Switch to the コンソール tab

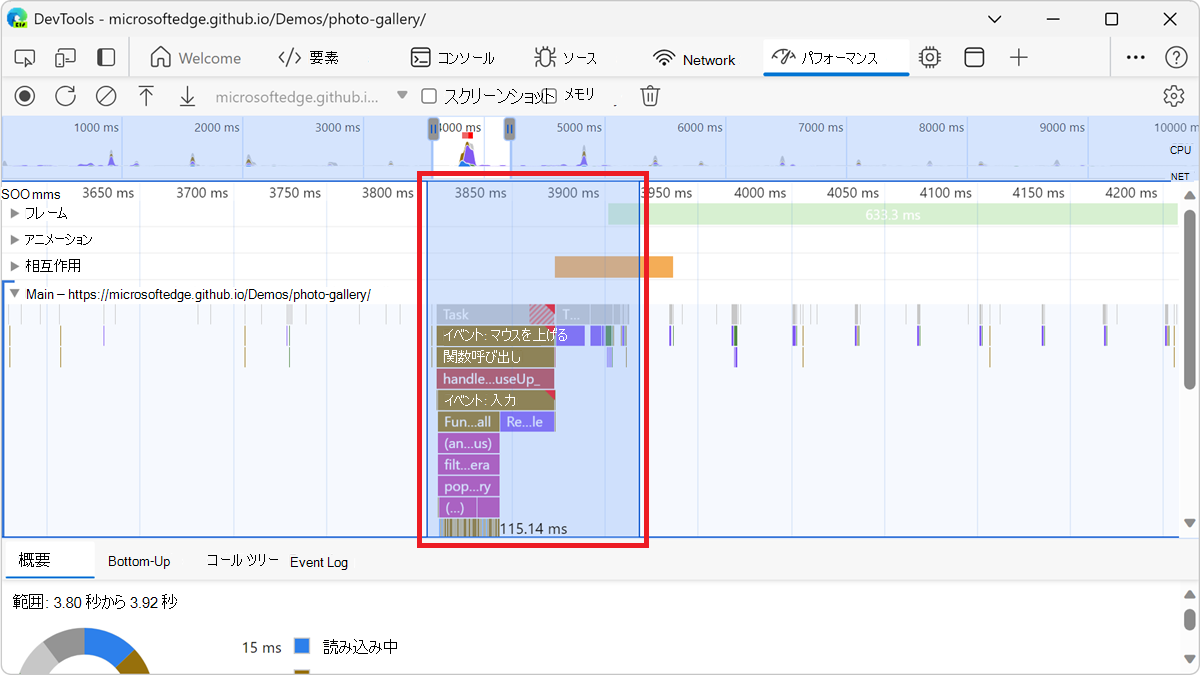tap(455, 57)
